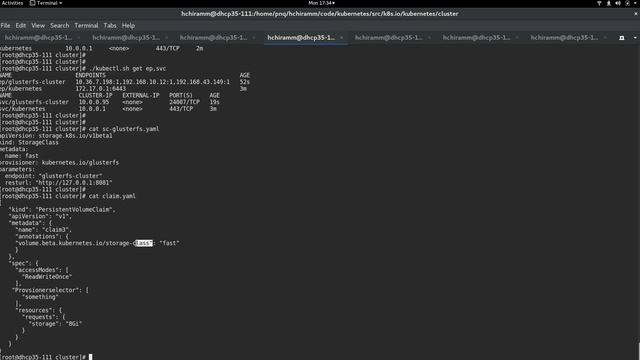Switch to the last terminal tab

[564, 38]
